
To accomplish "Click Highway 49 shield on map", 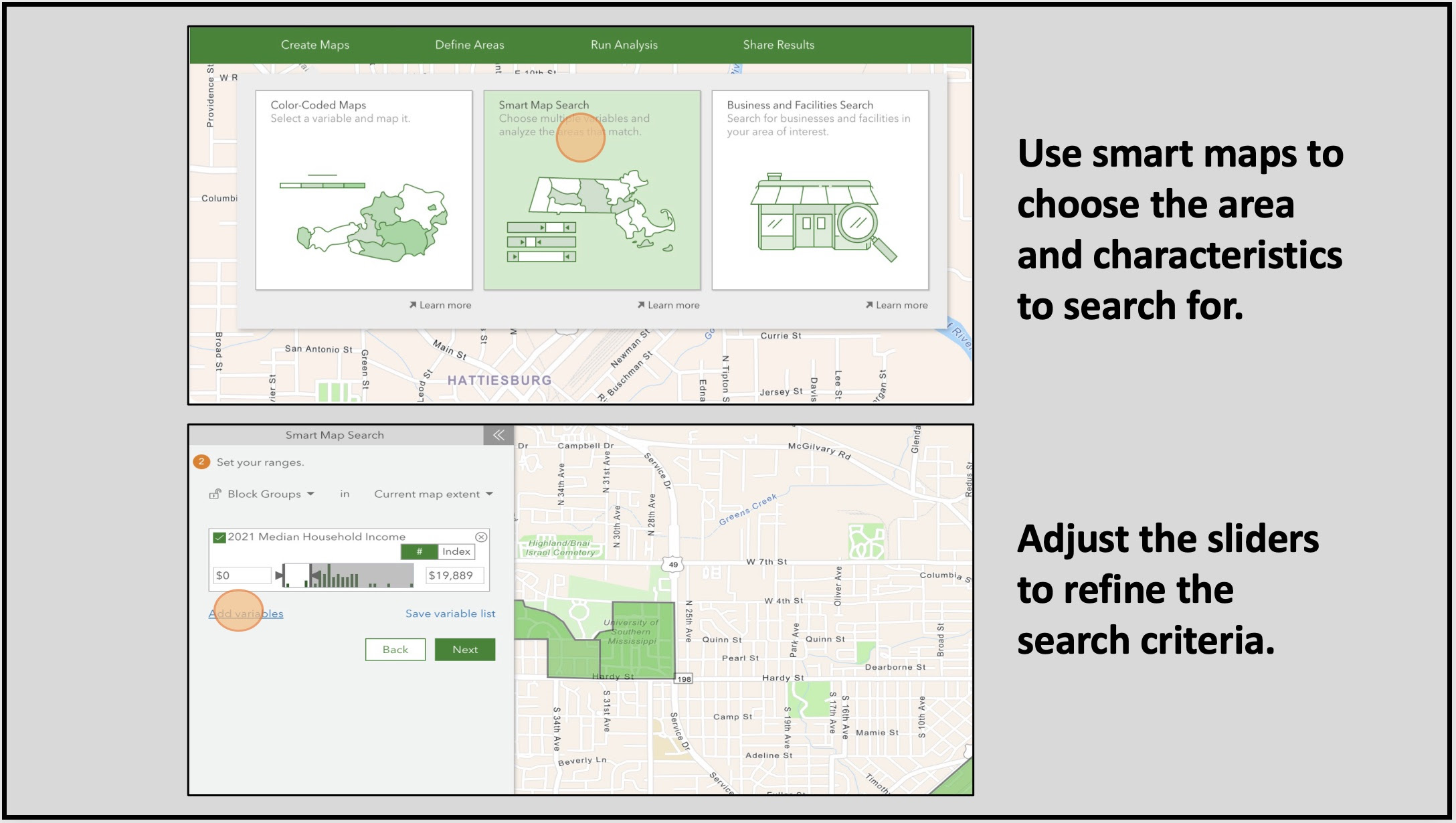I will coord(672,565).
